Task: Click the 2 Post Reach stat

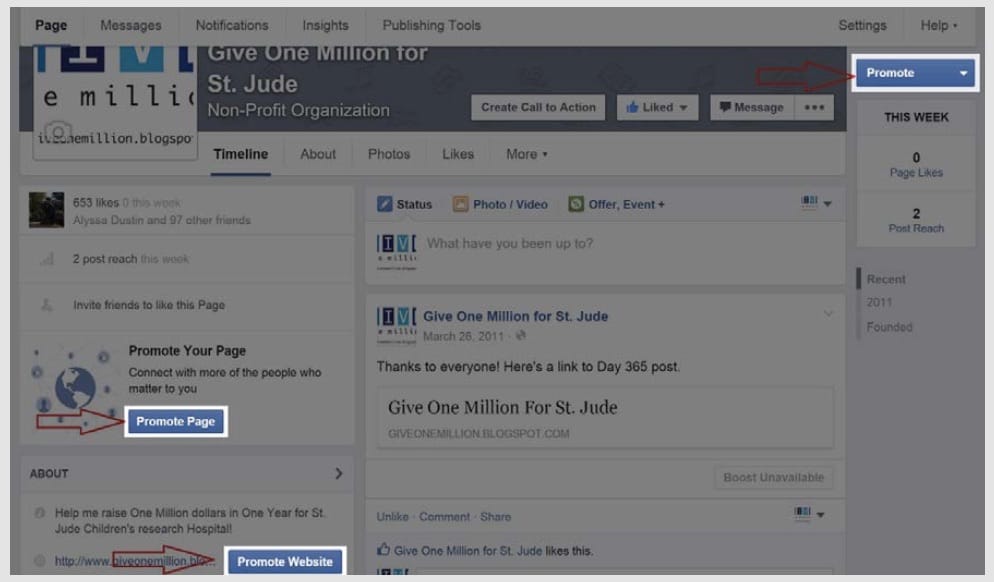Action: point(916,220)
